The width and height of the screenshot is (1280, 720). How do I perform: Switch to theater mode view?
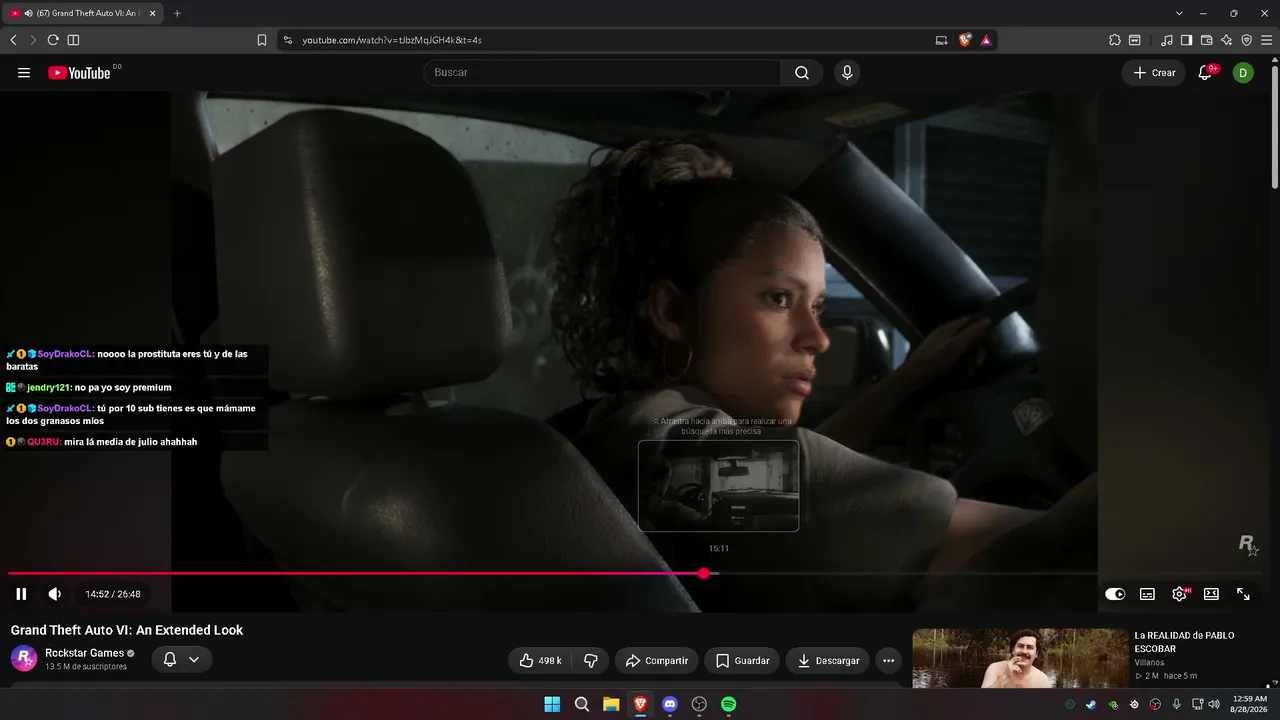(x=1211, y=594)
